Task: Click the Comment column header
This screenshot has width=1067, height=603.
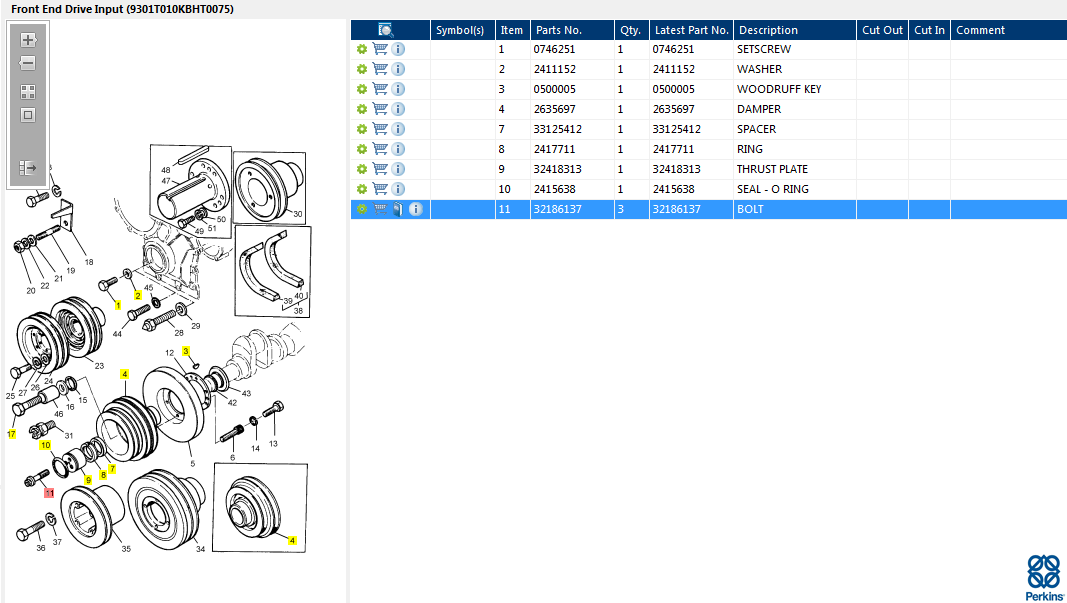Action: 1009,30
